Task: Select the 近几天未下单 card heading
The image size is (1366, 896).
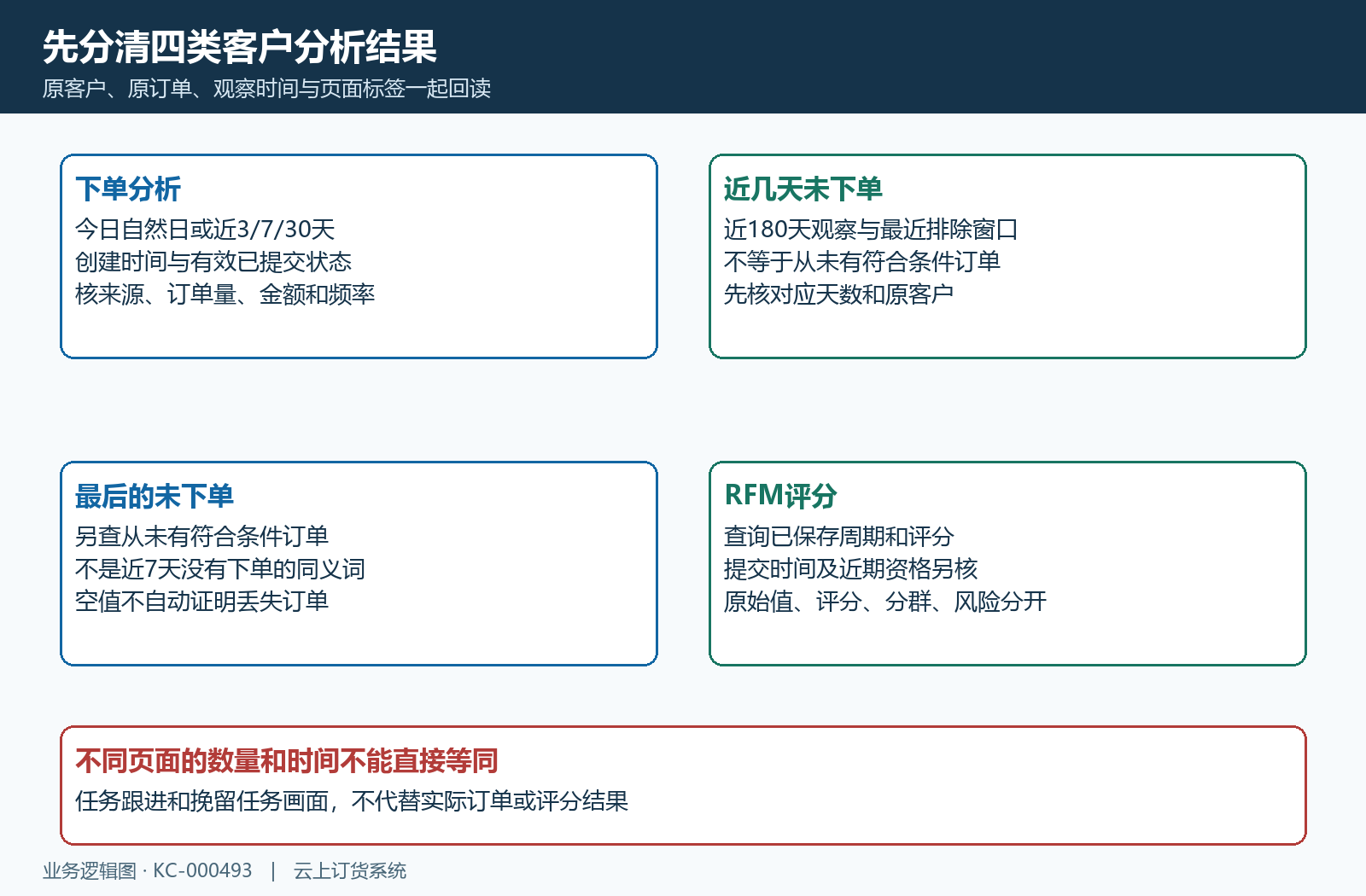Action: tap(803, 189)
